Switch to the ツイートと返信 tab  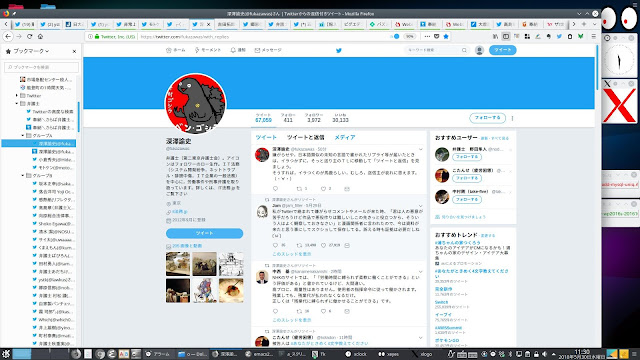point(305,138)
